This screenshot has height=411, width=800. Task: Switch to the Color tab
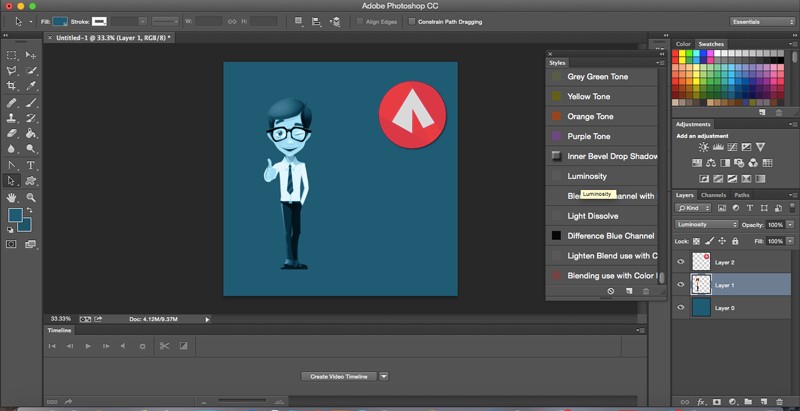tap(683, 44)
